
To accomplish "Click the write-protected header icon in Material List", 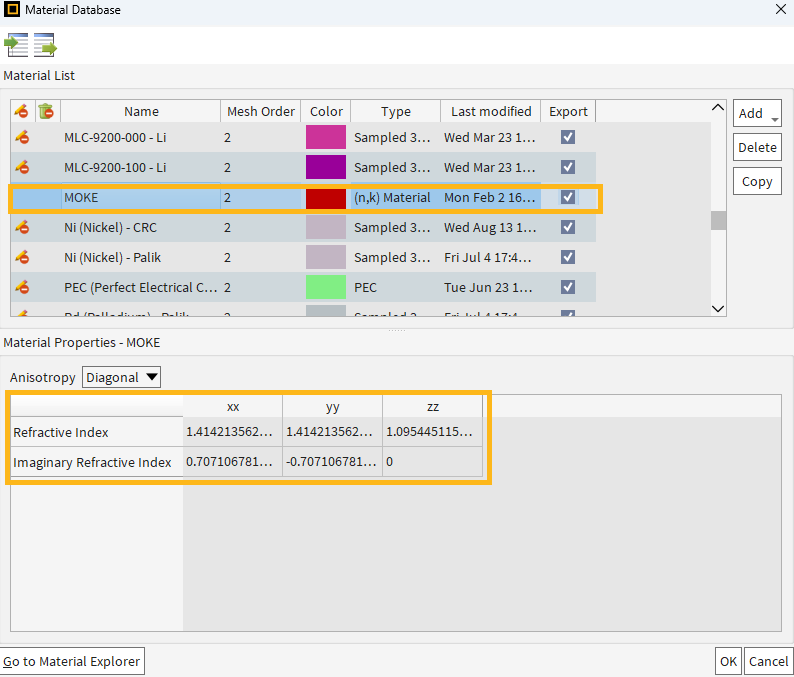I will point(21,111).
